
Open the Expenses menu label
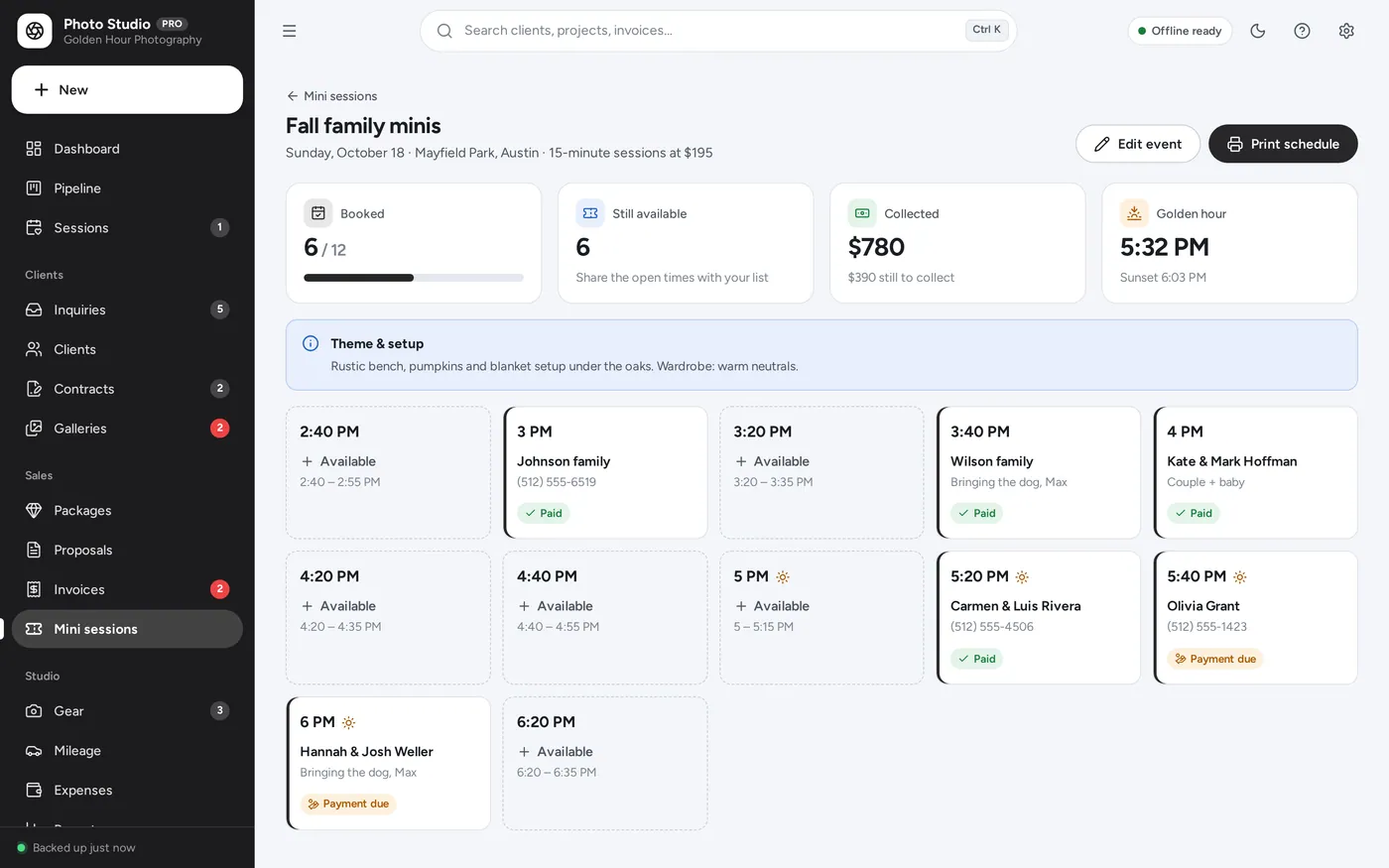(83, 791)
